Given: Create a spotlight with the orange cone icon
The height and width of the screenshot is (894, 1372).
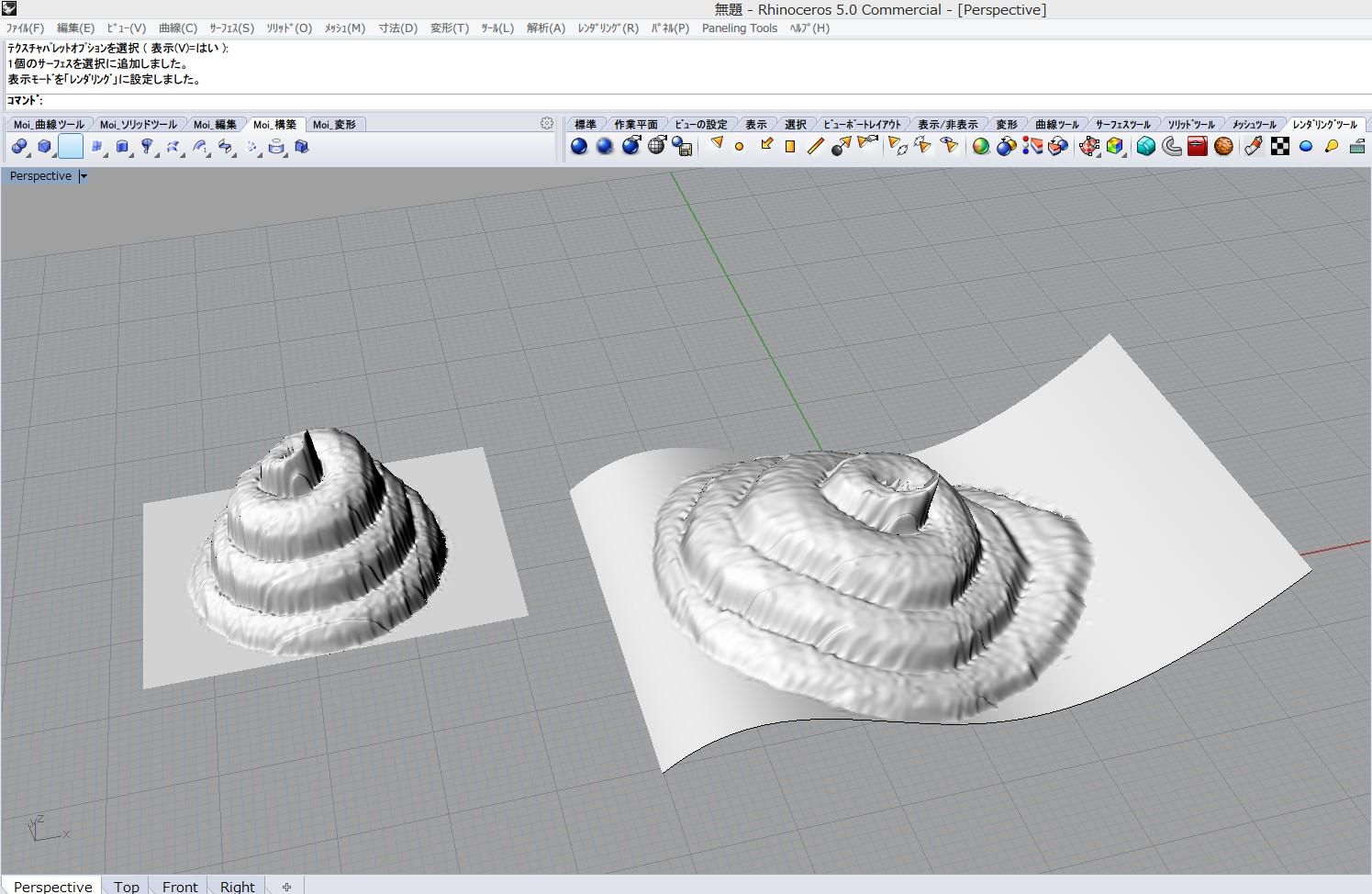Looking at the screenshot, I should click(717, 144).
